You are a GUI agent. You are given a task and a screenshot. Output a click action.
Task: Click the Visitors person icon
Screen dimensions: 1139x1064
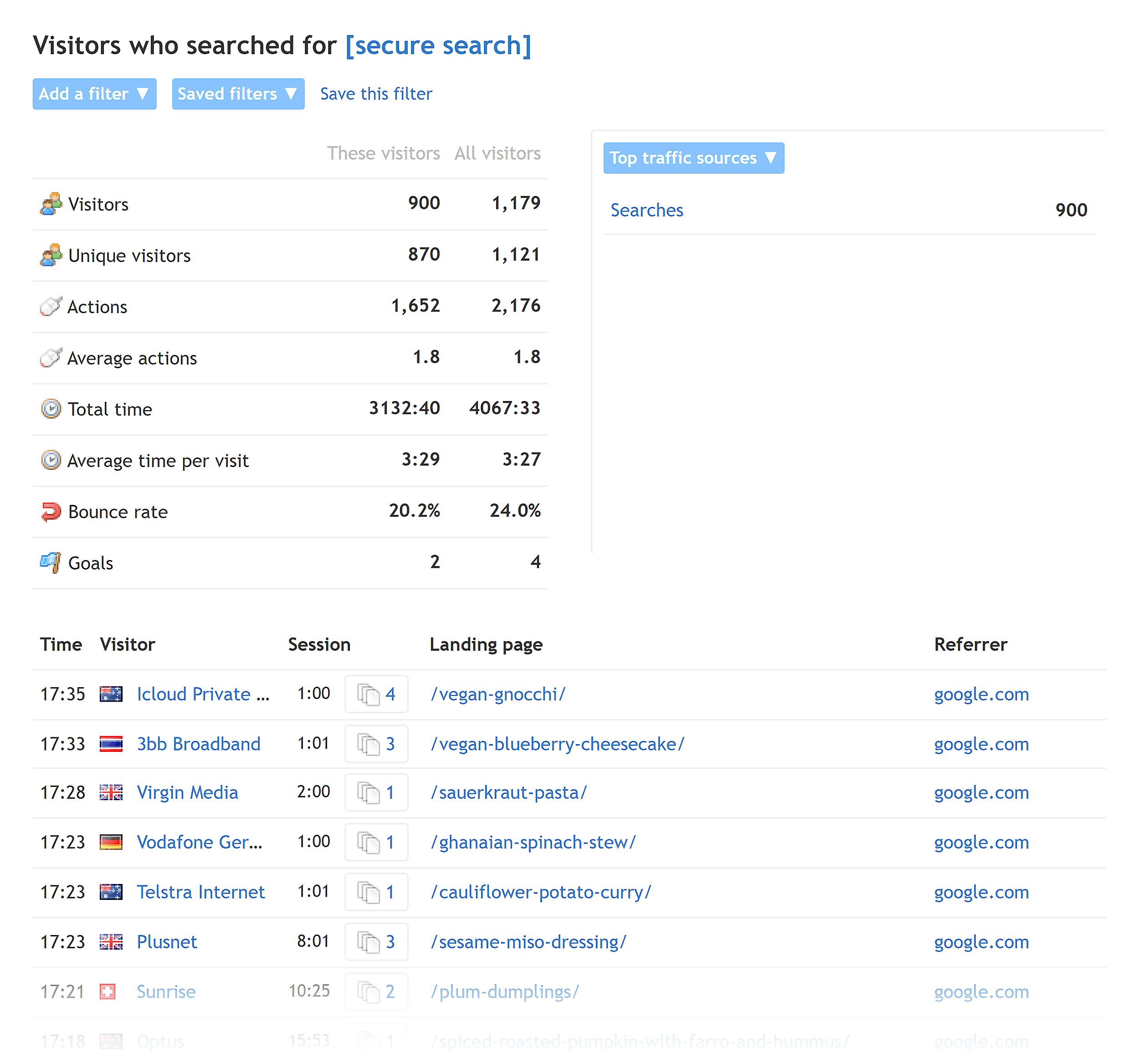pos(51,203)
